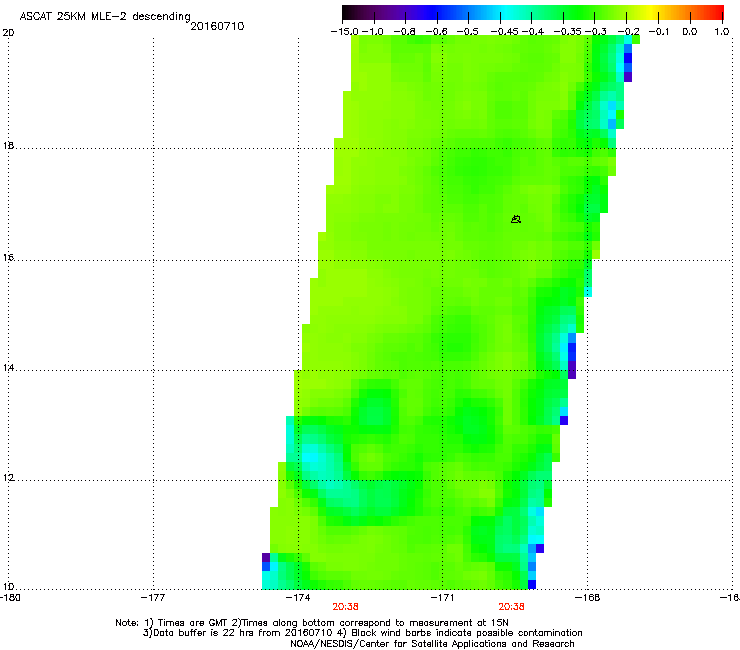Click the -0.6 color scale label

click(x=437, y=32)
